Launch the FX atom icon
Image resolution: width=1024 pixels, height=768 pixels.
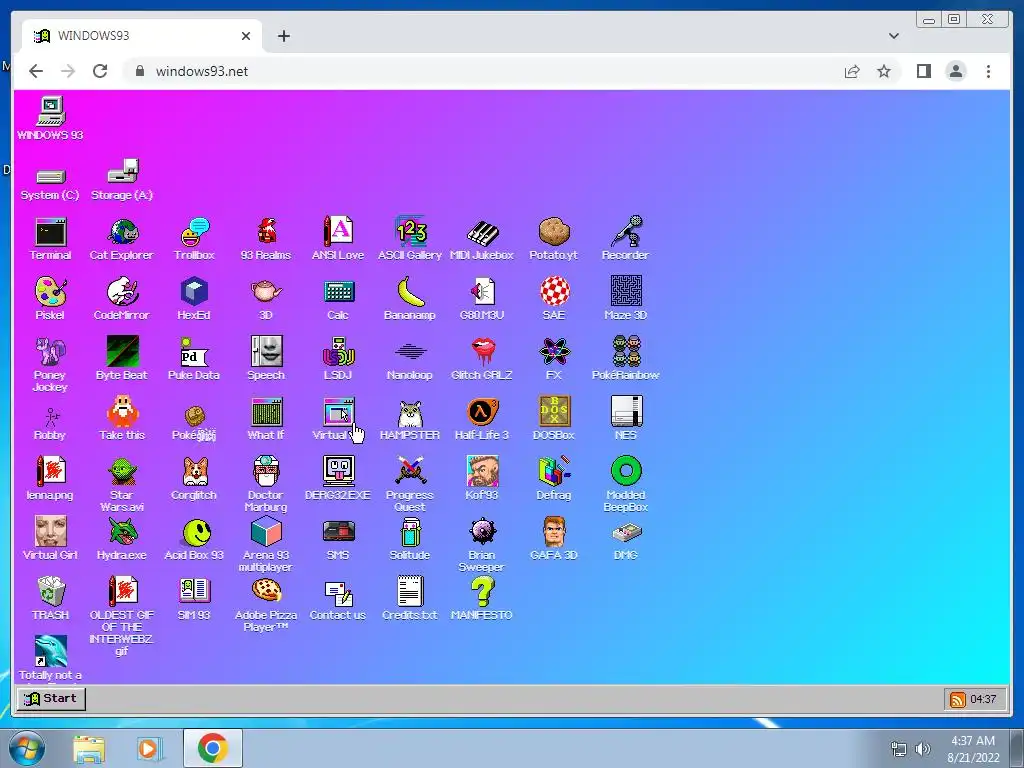[x=554, y=351]
